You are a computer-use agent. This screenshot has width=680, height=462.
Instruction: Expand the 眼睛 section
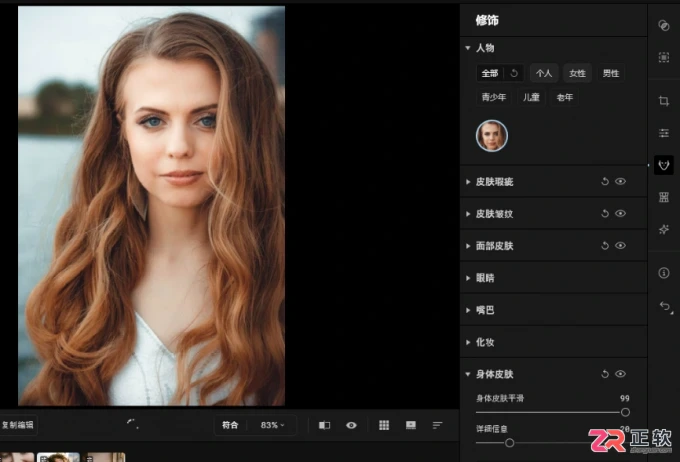click(x=468, y=278)
